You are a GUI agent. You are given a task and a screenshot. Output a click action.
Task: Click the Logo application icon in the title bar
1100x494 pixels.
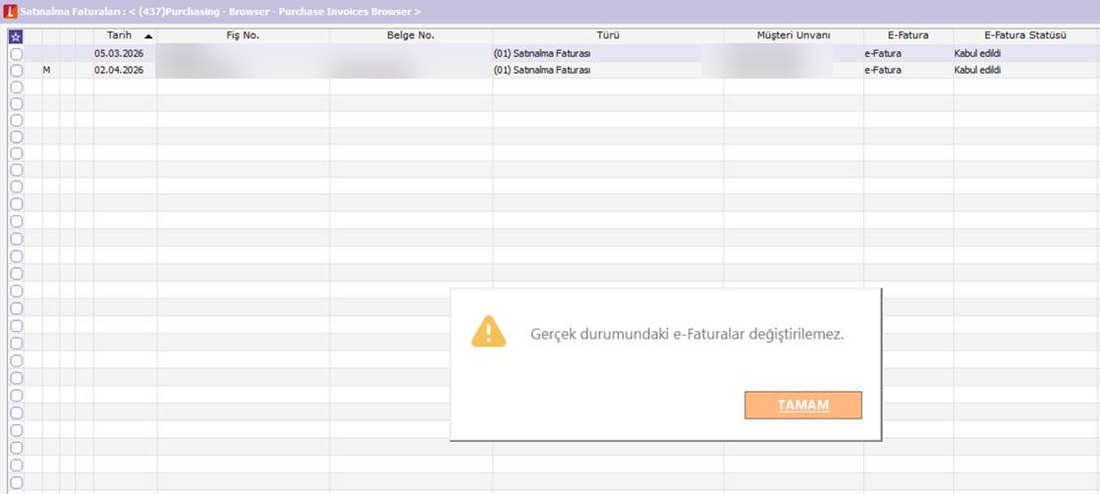click(x=10, y=11)
